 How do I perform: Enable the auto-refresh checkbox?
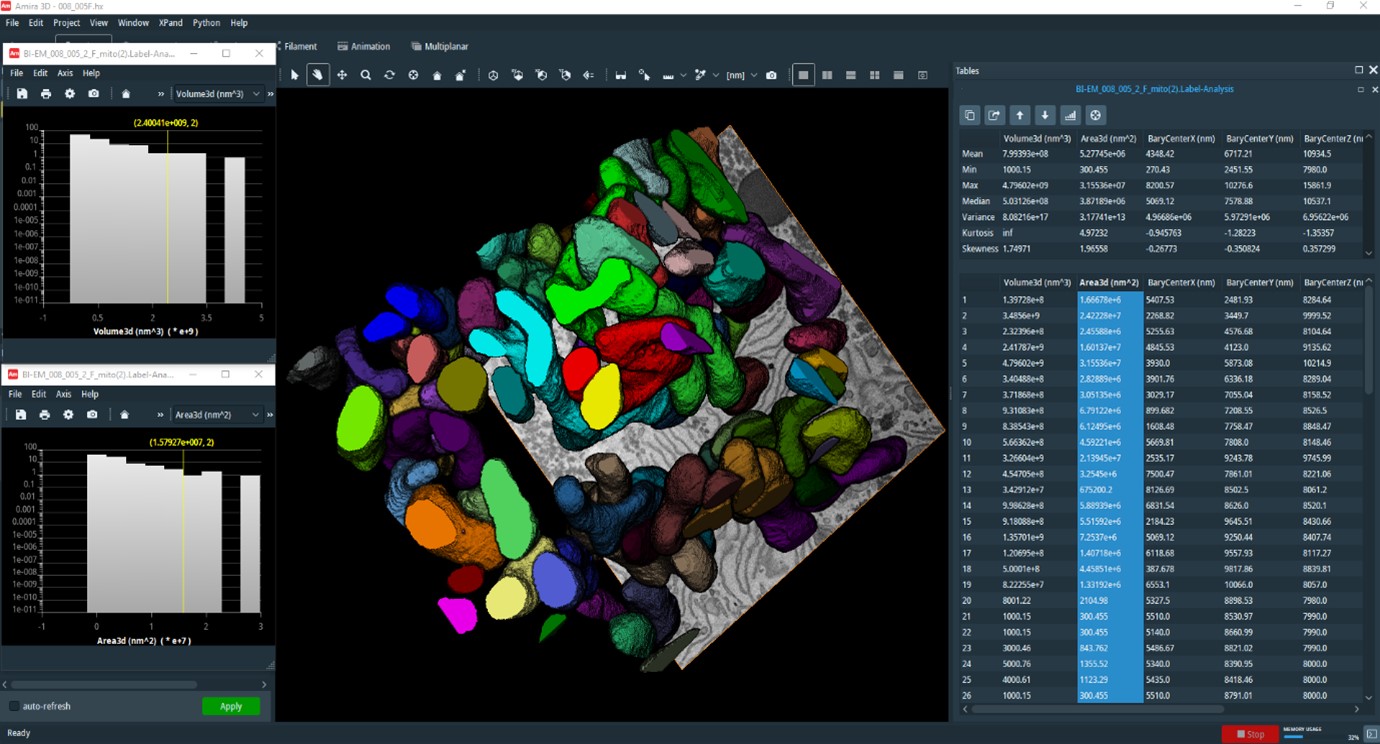(14, 706)
